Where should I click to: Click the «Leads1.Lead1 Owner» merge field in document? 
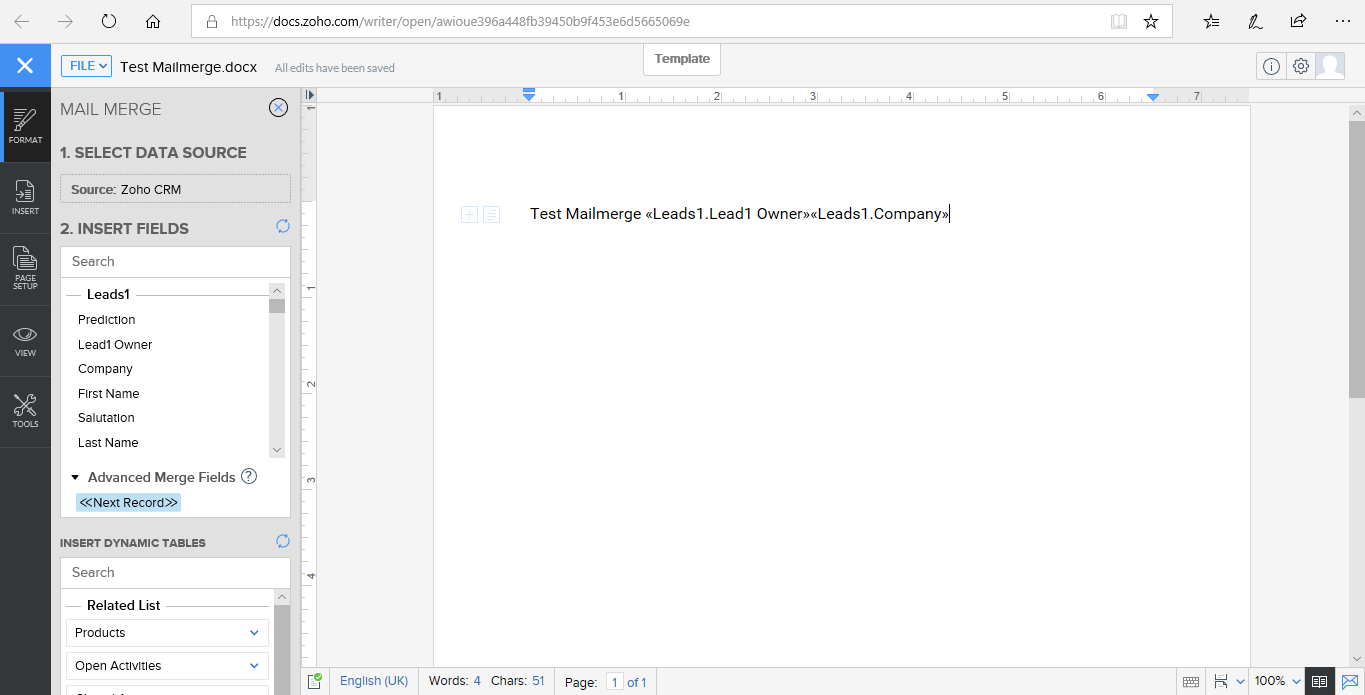727,214
